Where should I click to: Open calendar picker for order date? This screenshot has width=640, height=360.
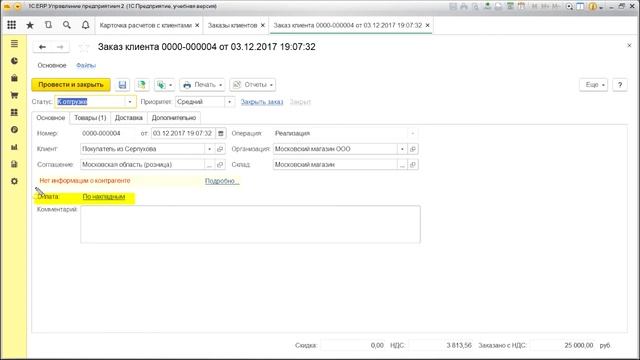pyautogui.click(x=221, y=133)
